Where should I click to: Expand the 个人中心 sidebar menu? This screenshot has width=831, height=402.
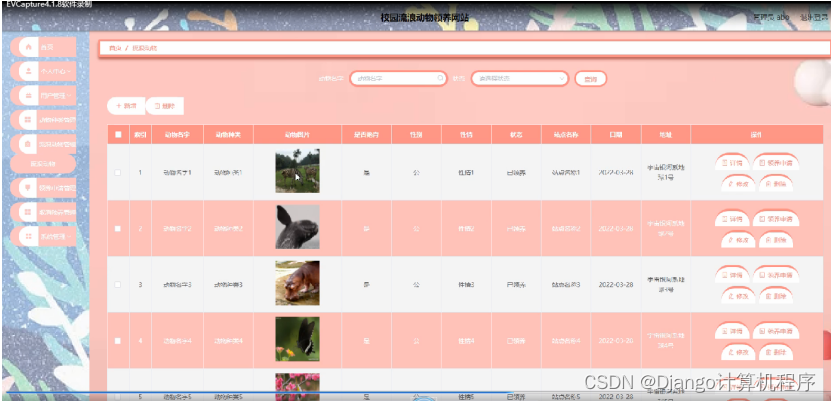click(43, 70)
